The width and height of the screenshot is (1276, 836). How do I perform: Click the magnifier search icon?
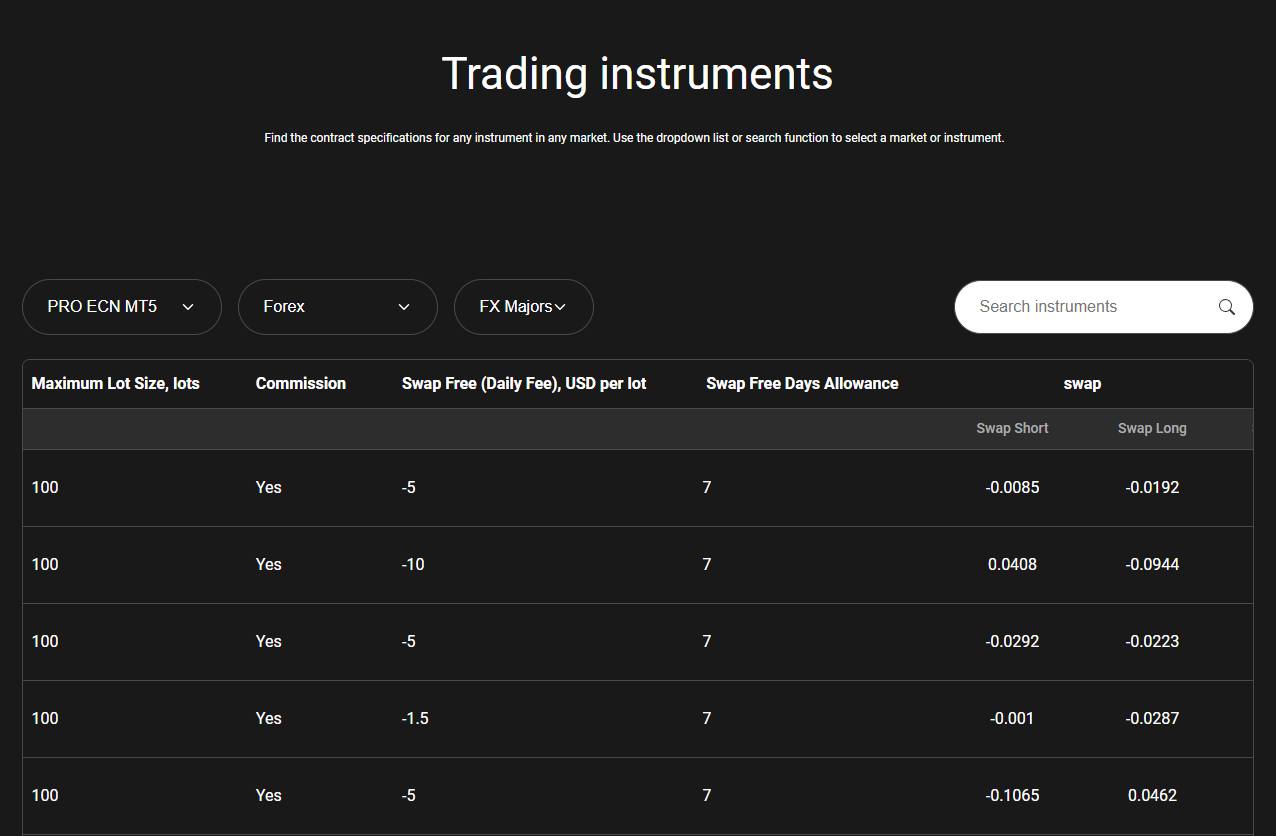1226,307
